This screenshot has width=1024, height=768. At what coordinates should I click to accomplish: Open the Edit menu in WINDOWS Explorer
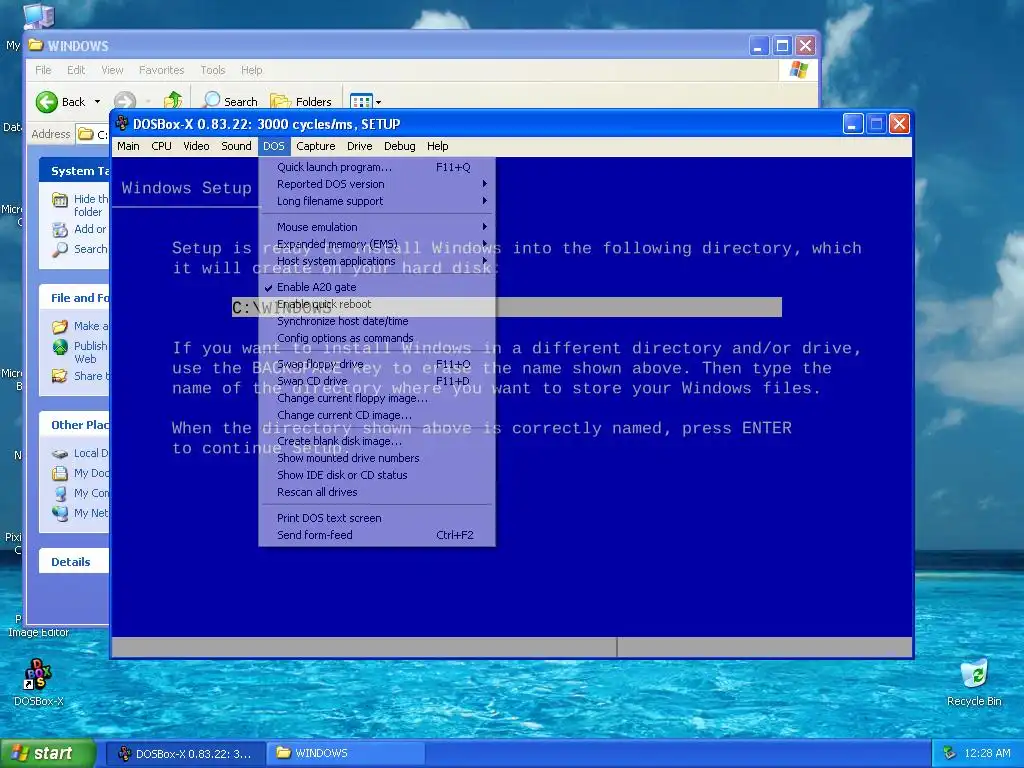coord(76,70)
